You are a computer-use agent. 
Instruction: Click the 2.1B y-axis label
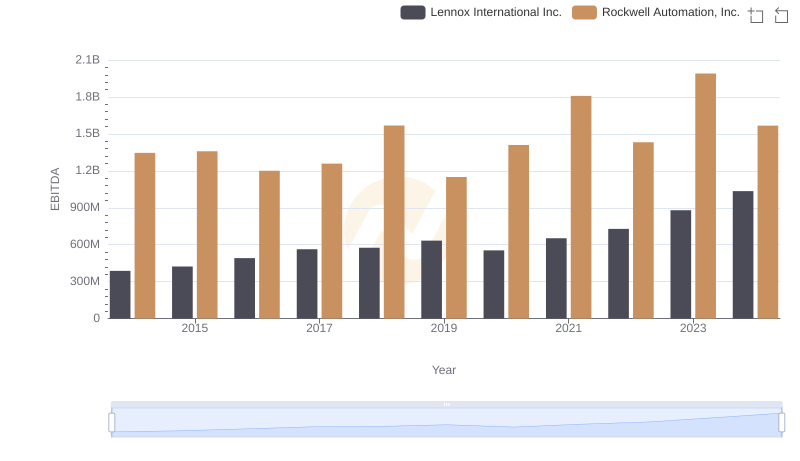pos(87,60)
